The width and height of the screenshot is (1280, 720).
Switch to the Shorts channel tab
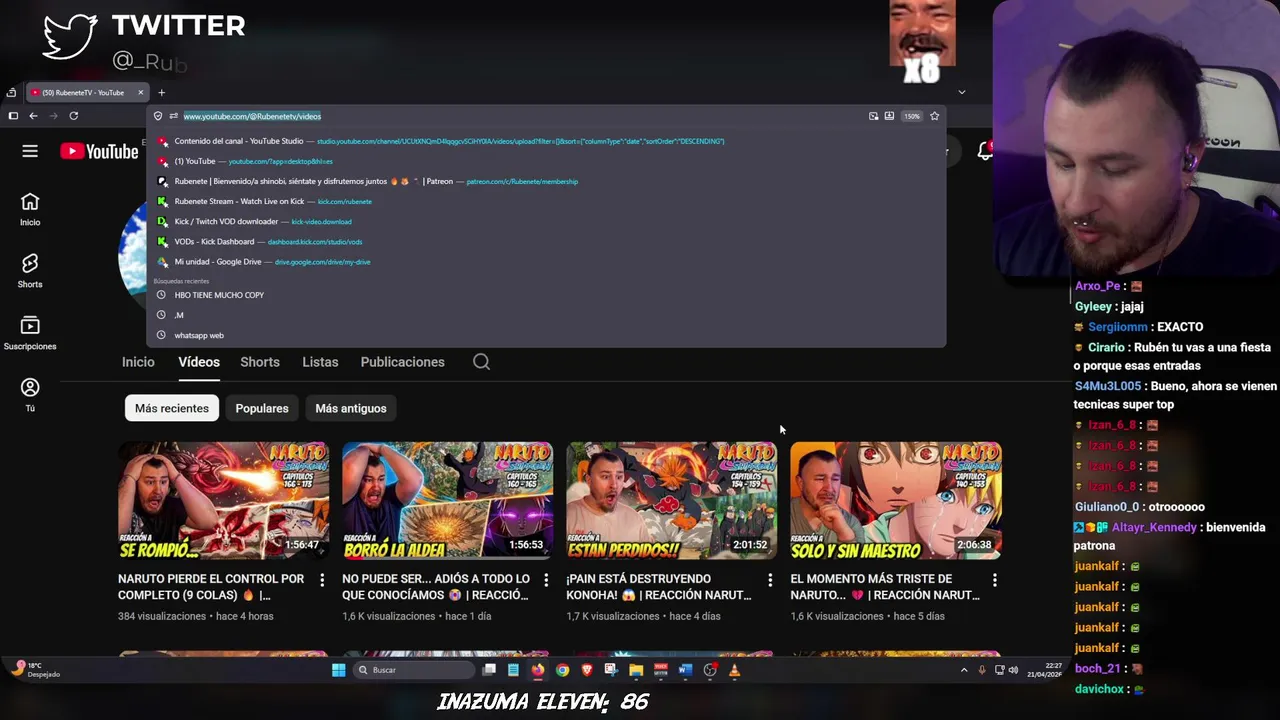click(x=260, y=362)
